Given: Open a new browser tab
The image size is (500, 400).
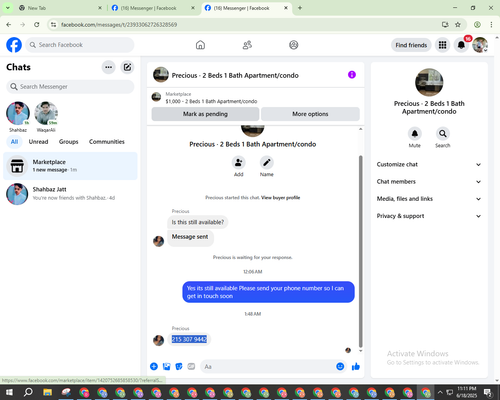Looking at the screenshot, I should click(300, 8).
